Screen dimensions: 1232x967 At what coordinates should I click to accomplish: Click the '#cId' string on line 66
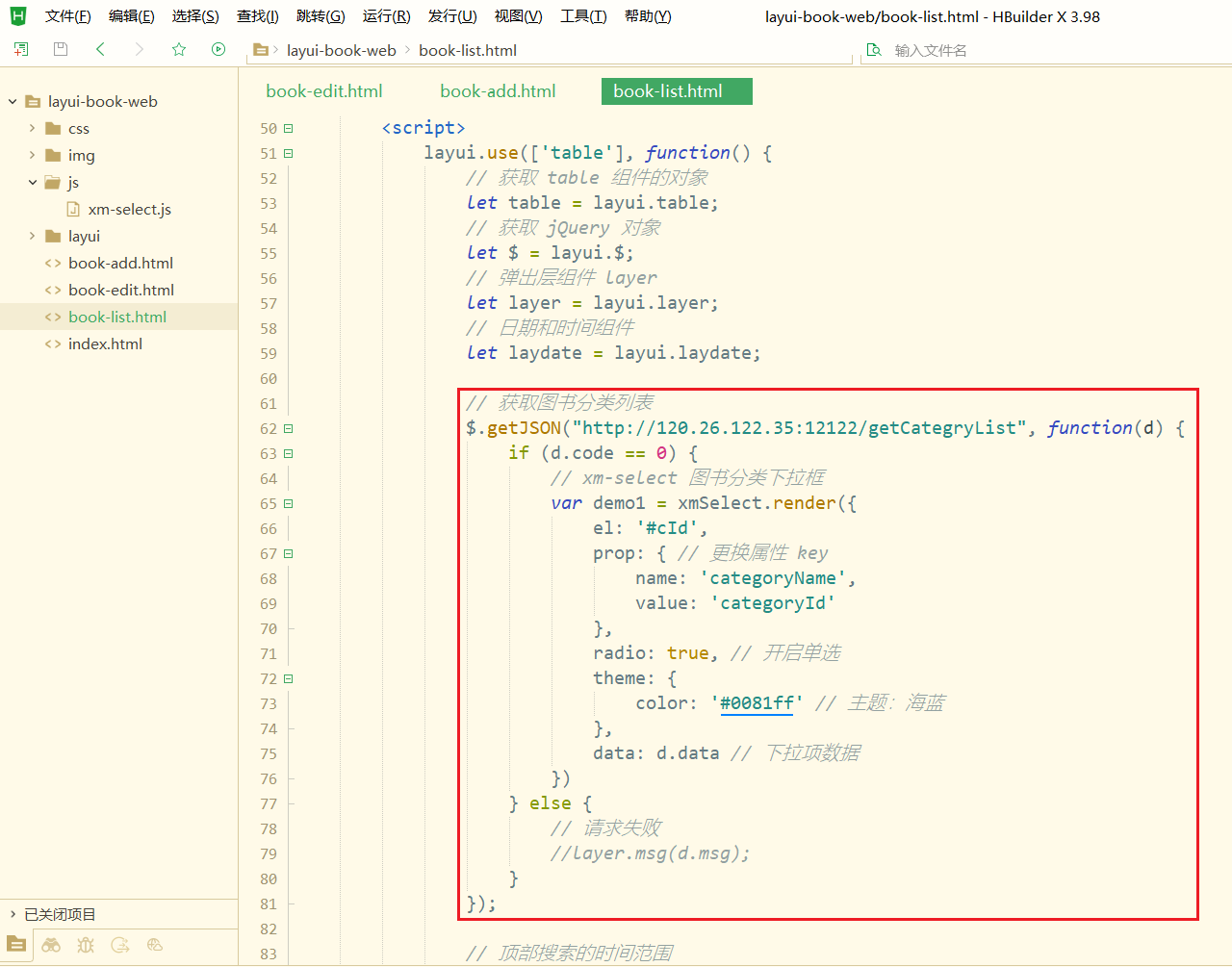[x=666, y=528]
